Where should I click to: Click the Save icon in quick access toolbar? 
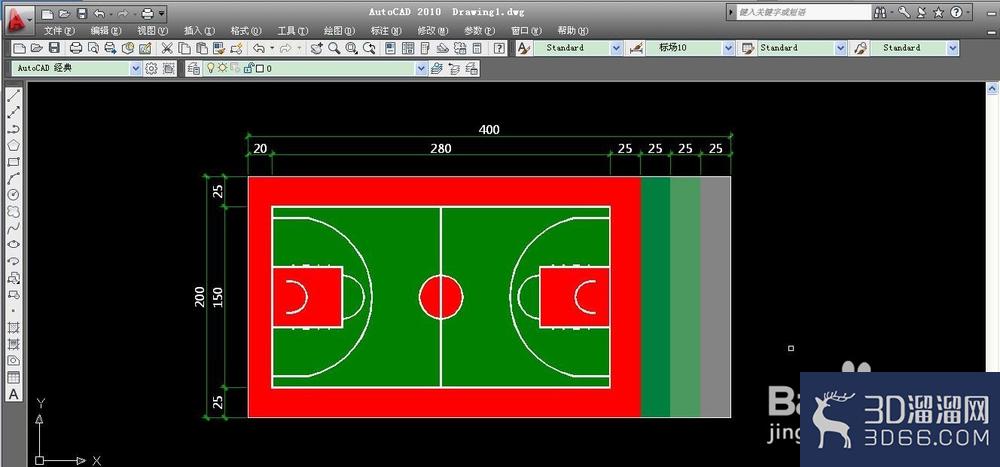[82, 13]
